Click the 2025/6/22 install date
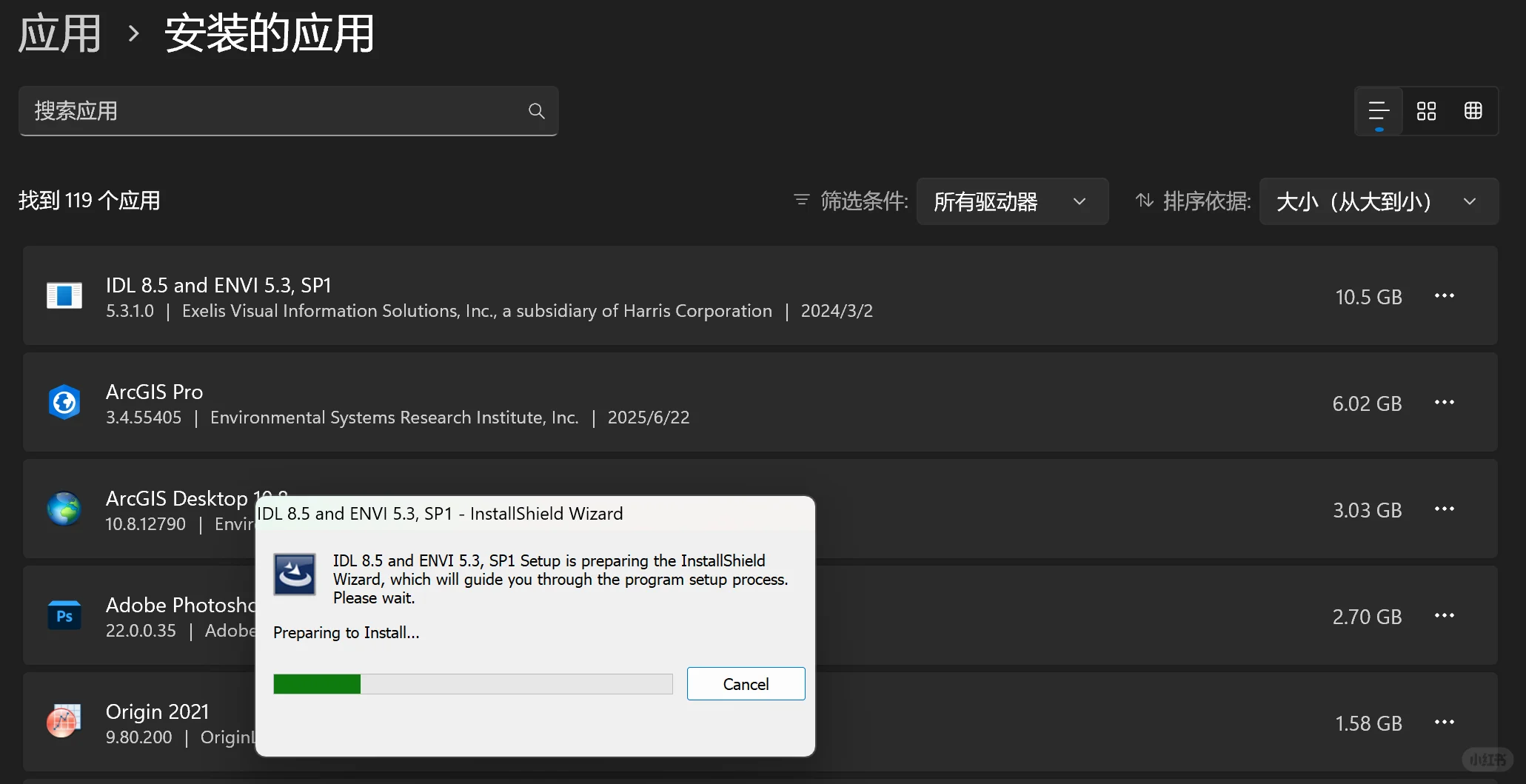 pos(649,418)
